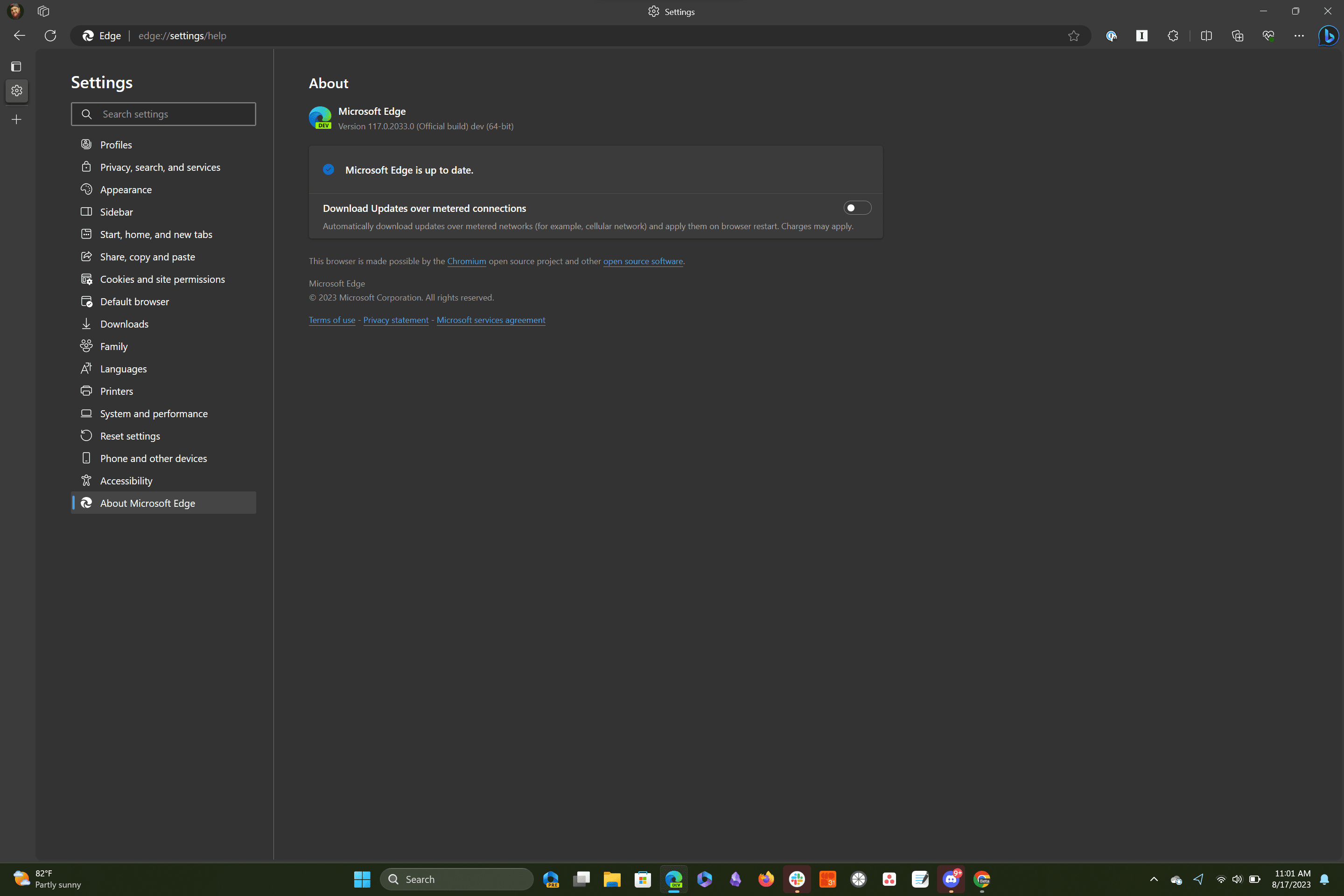Viewport: 1344px width, 896px height.
Task: Open Bing Discover sidebar button
Action: (1329, 35)
